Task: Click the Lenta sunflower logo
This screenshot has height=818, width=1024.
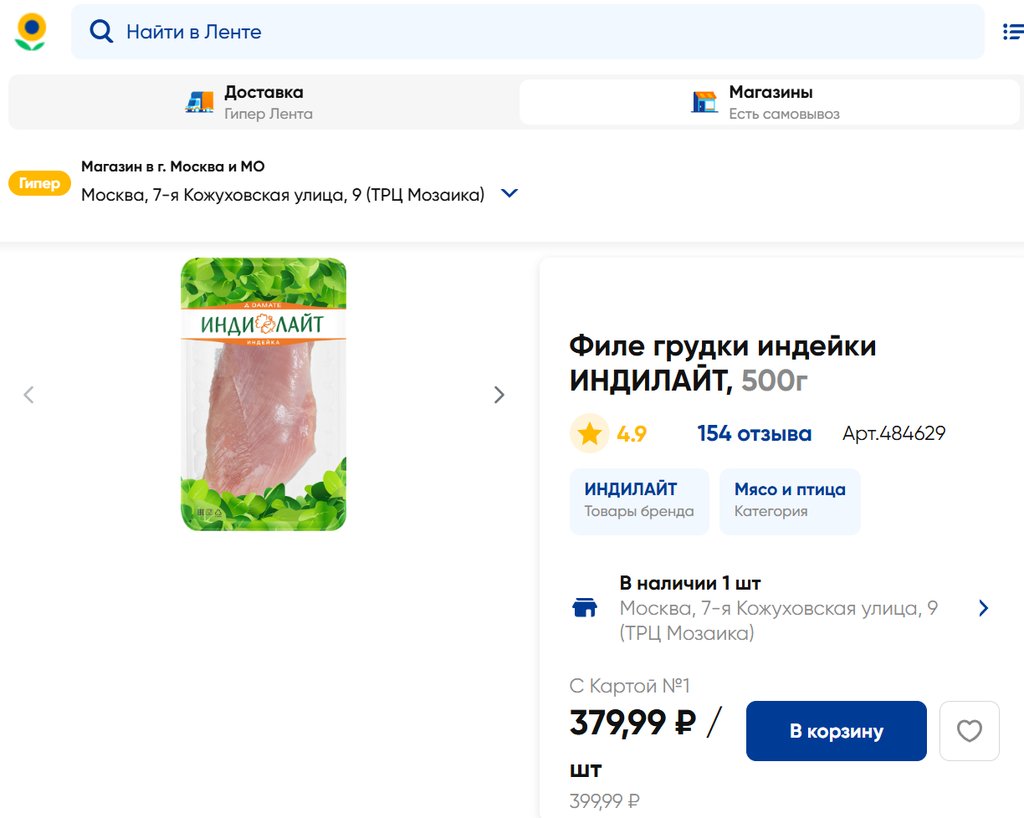Action: coord(31,32)
